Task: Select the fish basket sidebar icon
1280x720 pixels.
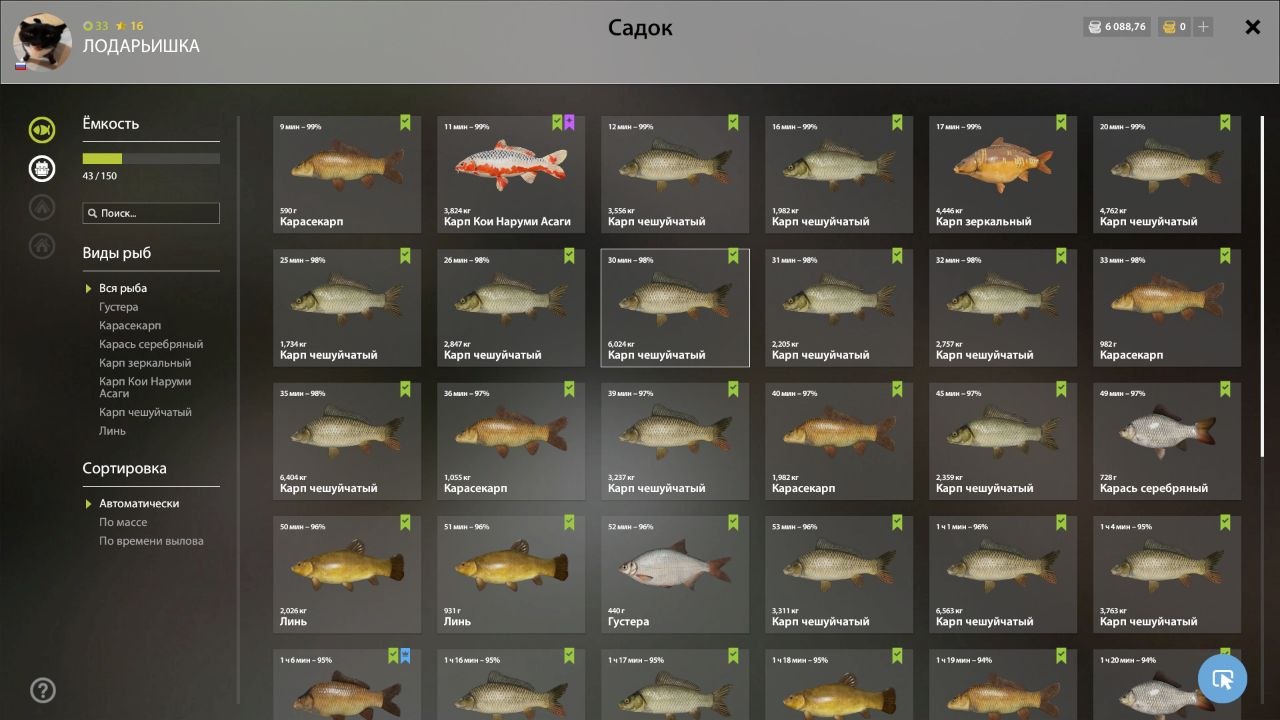Action: click(x=42, y=168)
